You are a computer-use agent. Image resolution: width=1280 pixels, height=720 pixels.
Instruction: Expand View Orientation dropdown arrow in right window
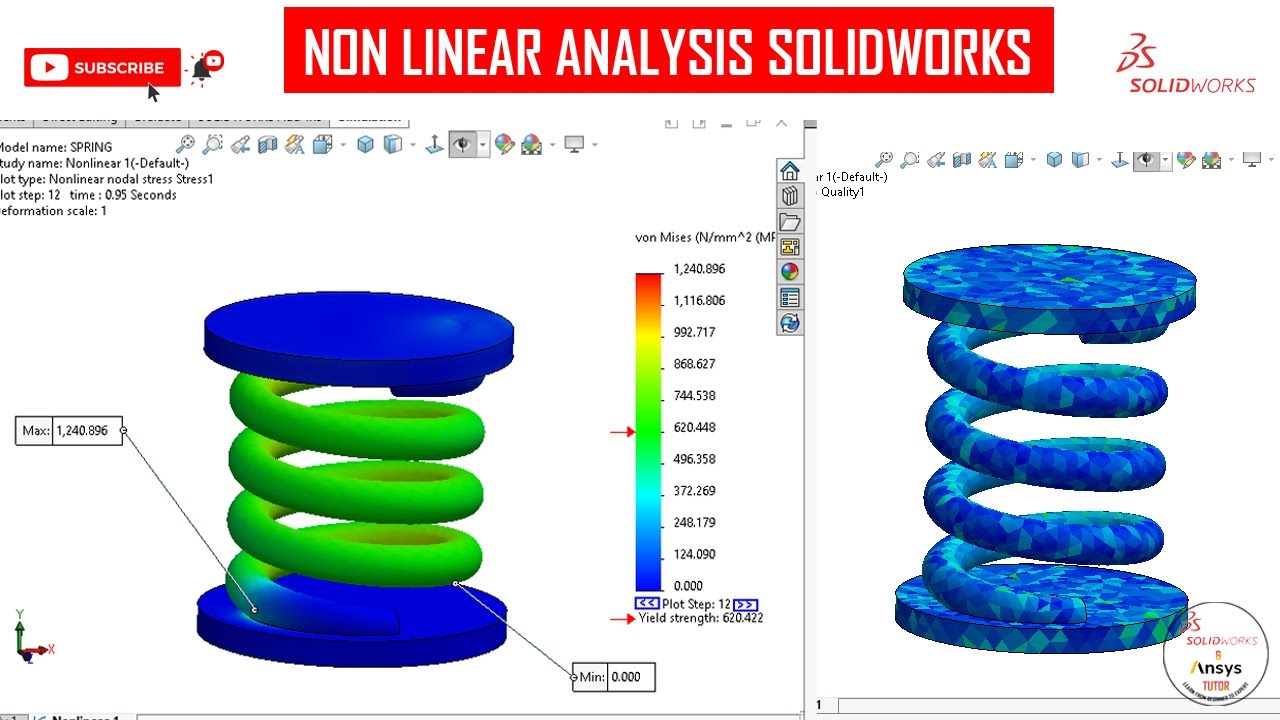[x=1034, y=160]
